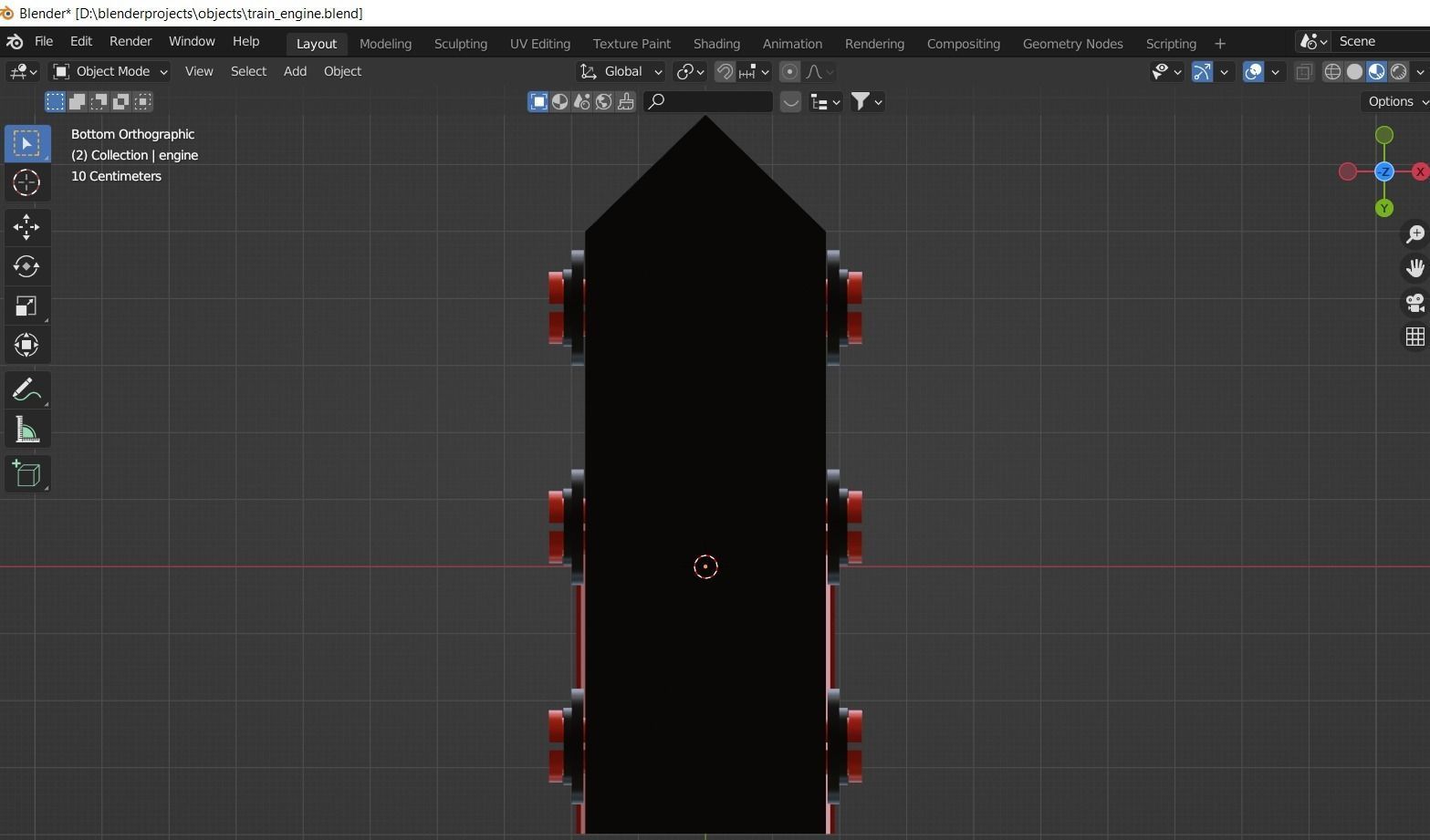Click the blue -Z axis on gizmo
The height and width of the screenshot is (840, 1430).
[x=1384, y=171]
